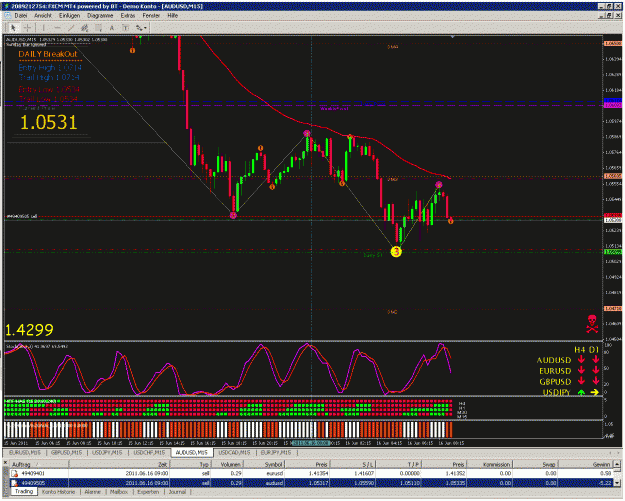Click the sell order line label on chart
Screen dimensions: 625x501
click(22, 216)
